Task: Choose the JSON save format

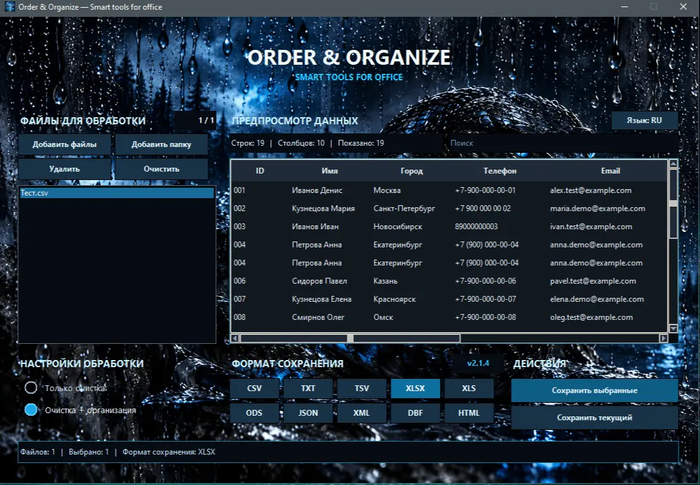Action: 308,413
